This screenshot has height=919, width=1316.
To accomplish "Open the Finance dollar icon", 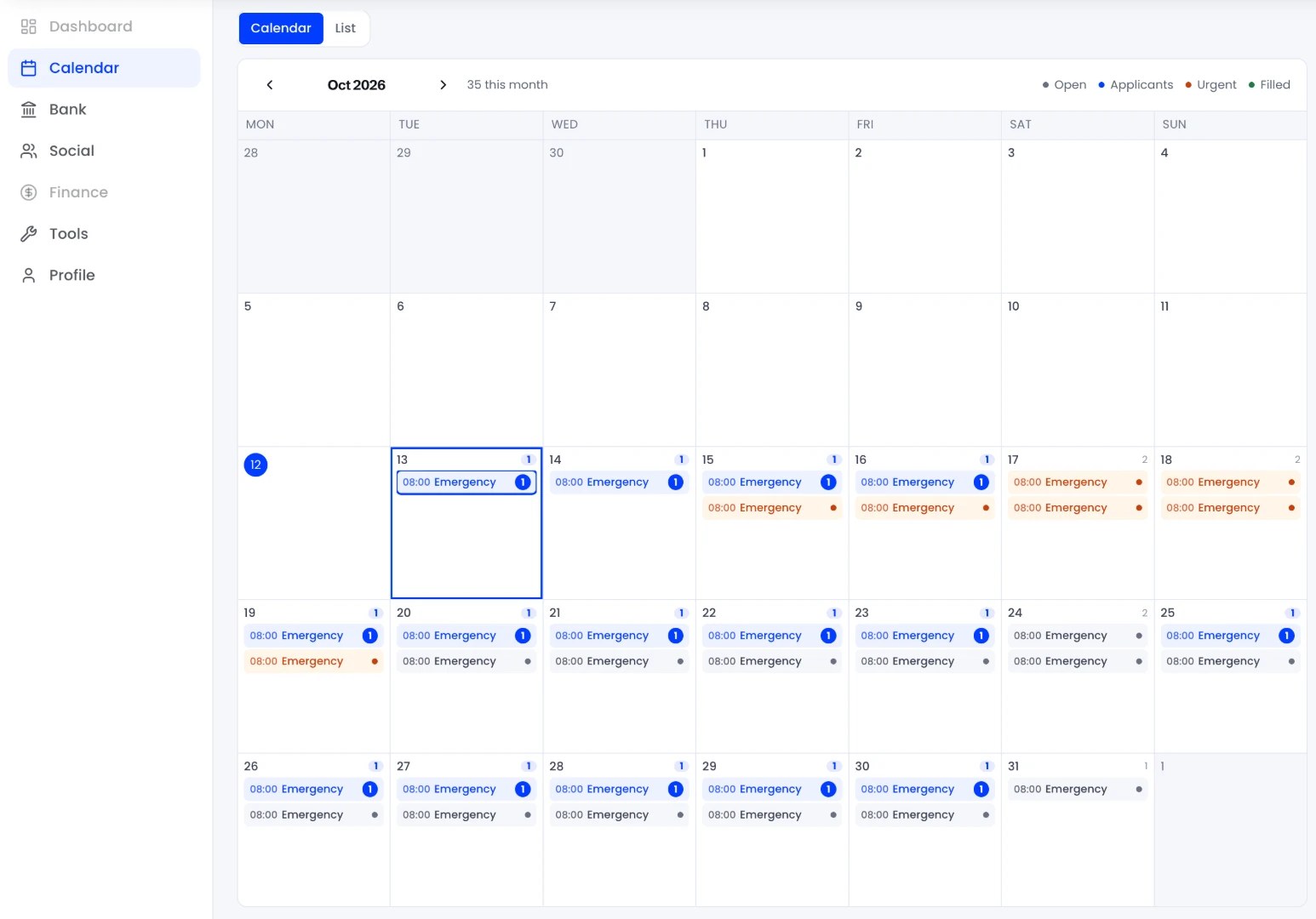I will pyautogui.click(x=28, y=192).
